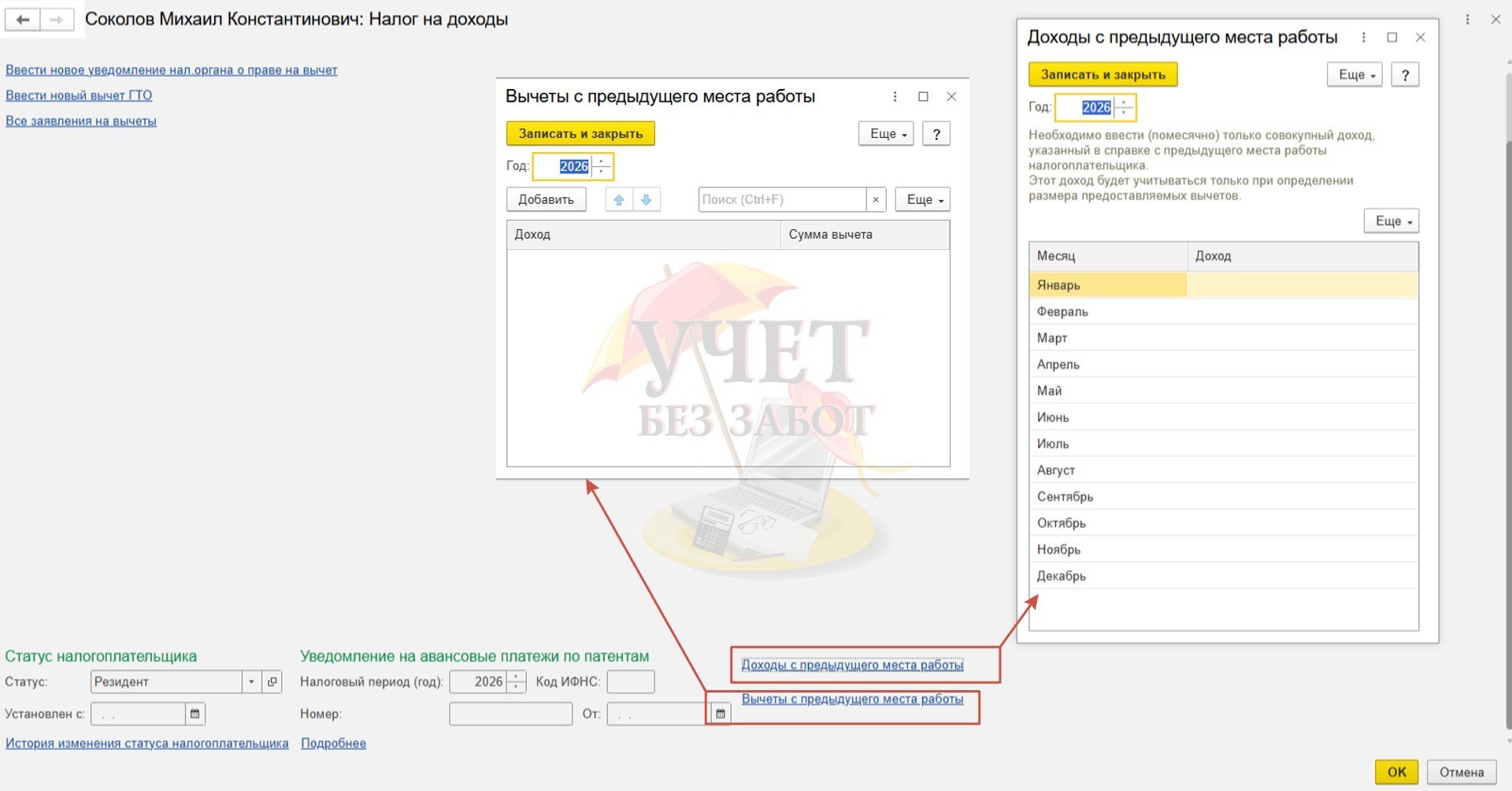Open Еще menu above months table
1512x791 pixels.
[1391, 221]
